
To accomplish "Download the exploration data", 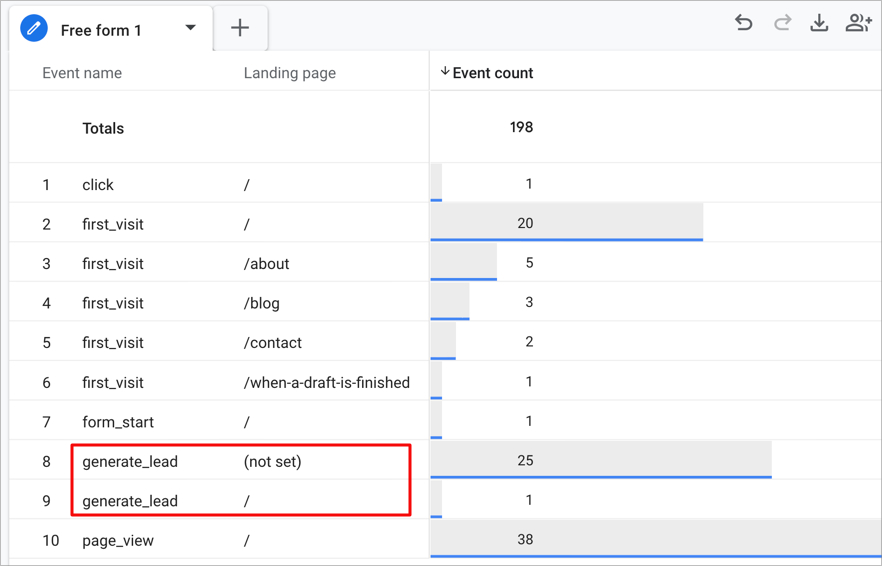I will pos(819,23).
